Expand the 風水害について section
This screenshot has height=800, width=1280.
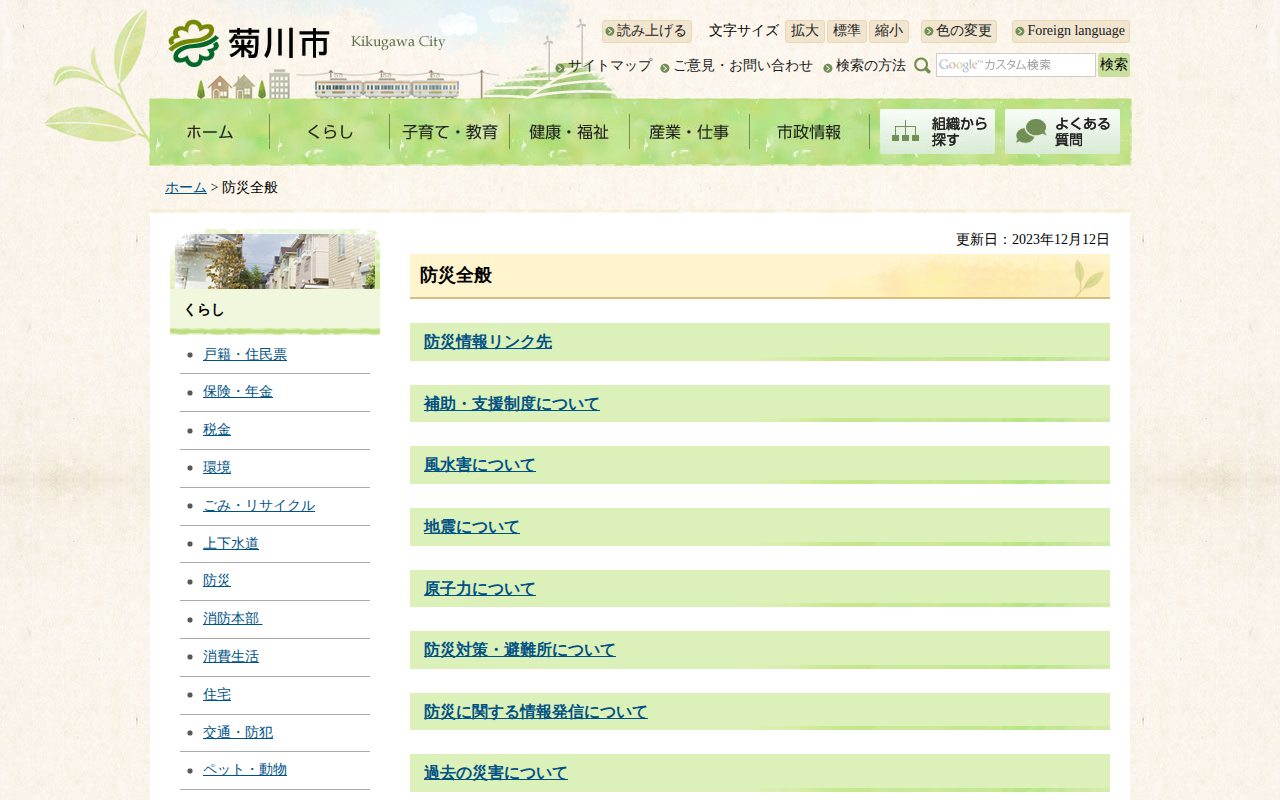[480, 465]
